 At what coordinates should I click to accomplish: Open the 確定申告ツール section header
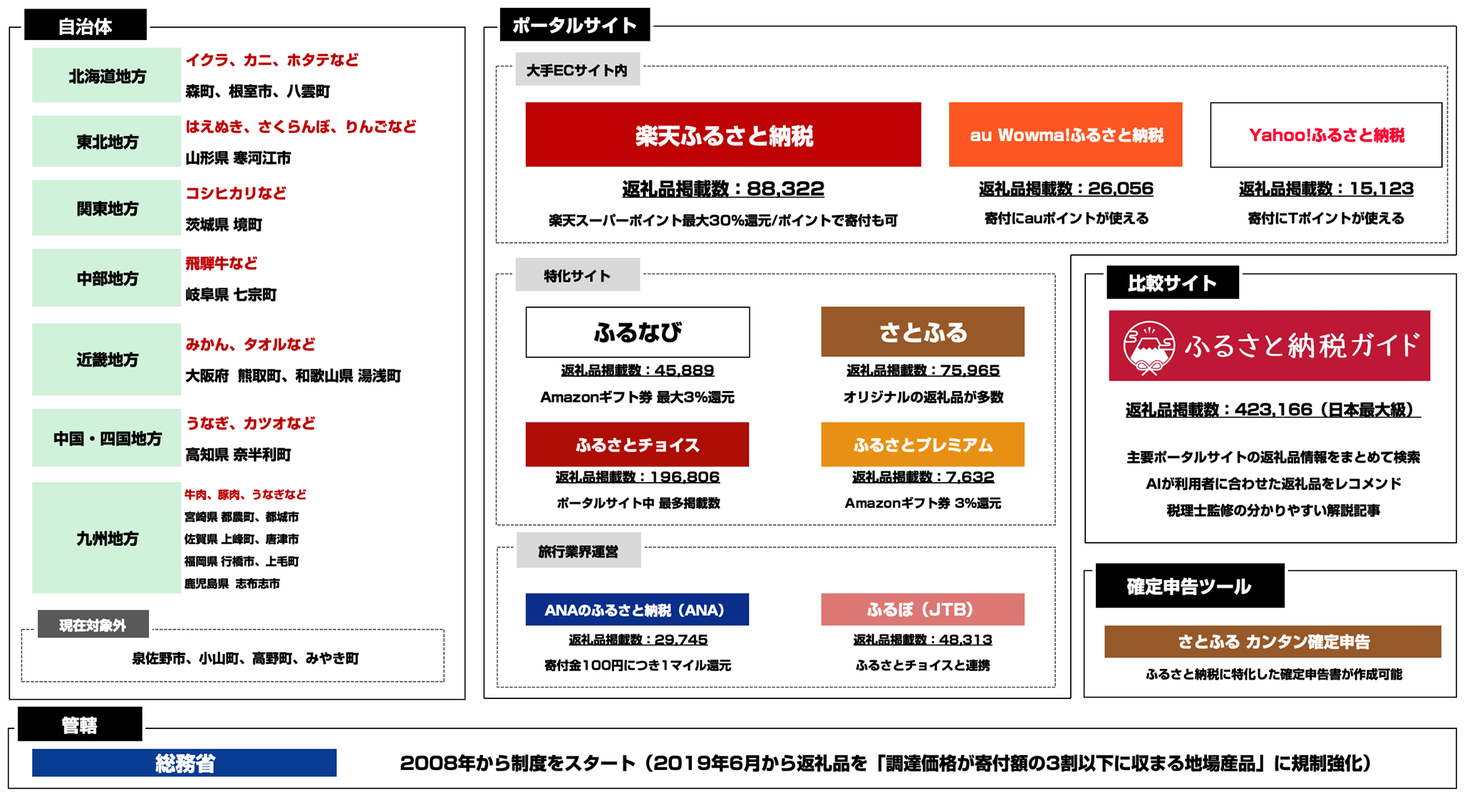pyautogui.click(x=1189, y=587)
